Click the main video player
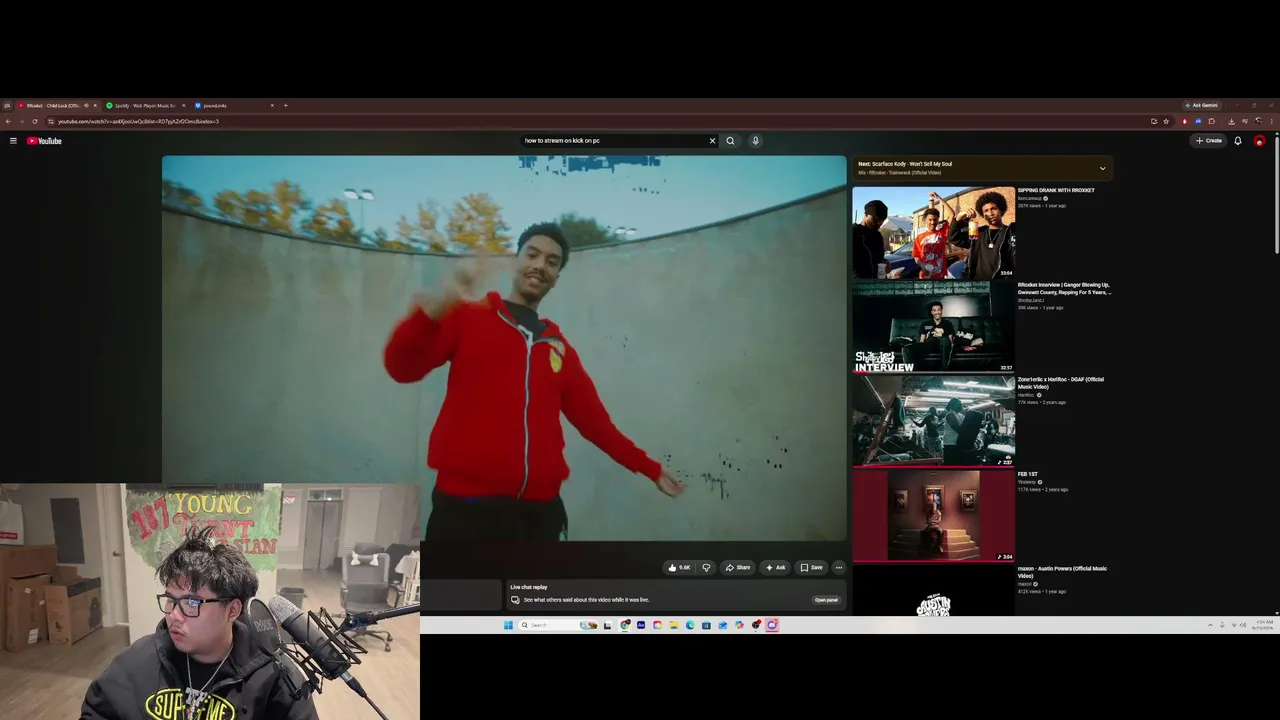This screenshot has width=1280, height=720. 504,348
